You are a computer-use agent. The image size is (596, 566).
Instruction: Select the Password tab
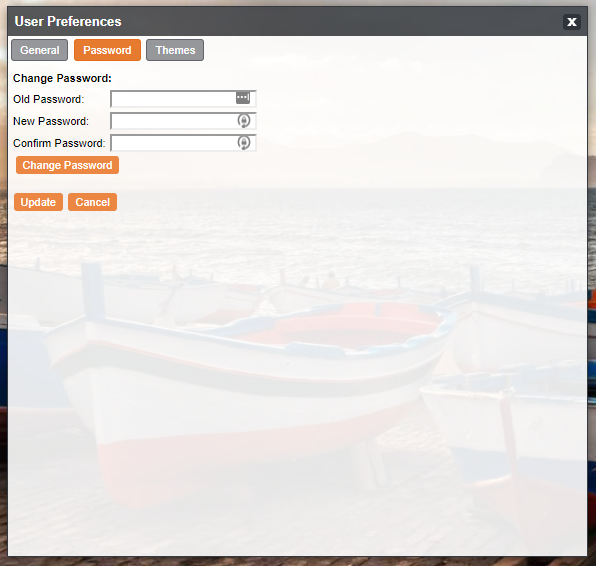(107, 50)
